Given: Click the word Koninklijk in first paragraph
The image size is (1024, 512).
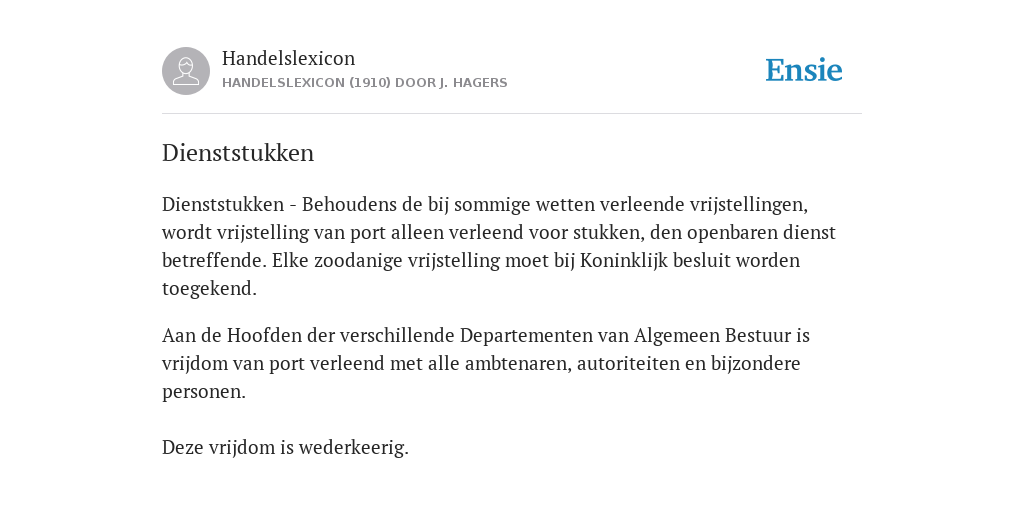Looking at the screenshot, I should (x=624, y=261).
